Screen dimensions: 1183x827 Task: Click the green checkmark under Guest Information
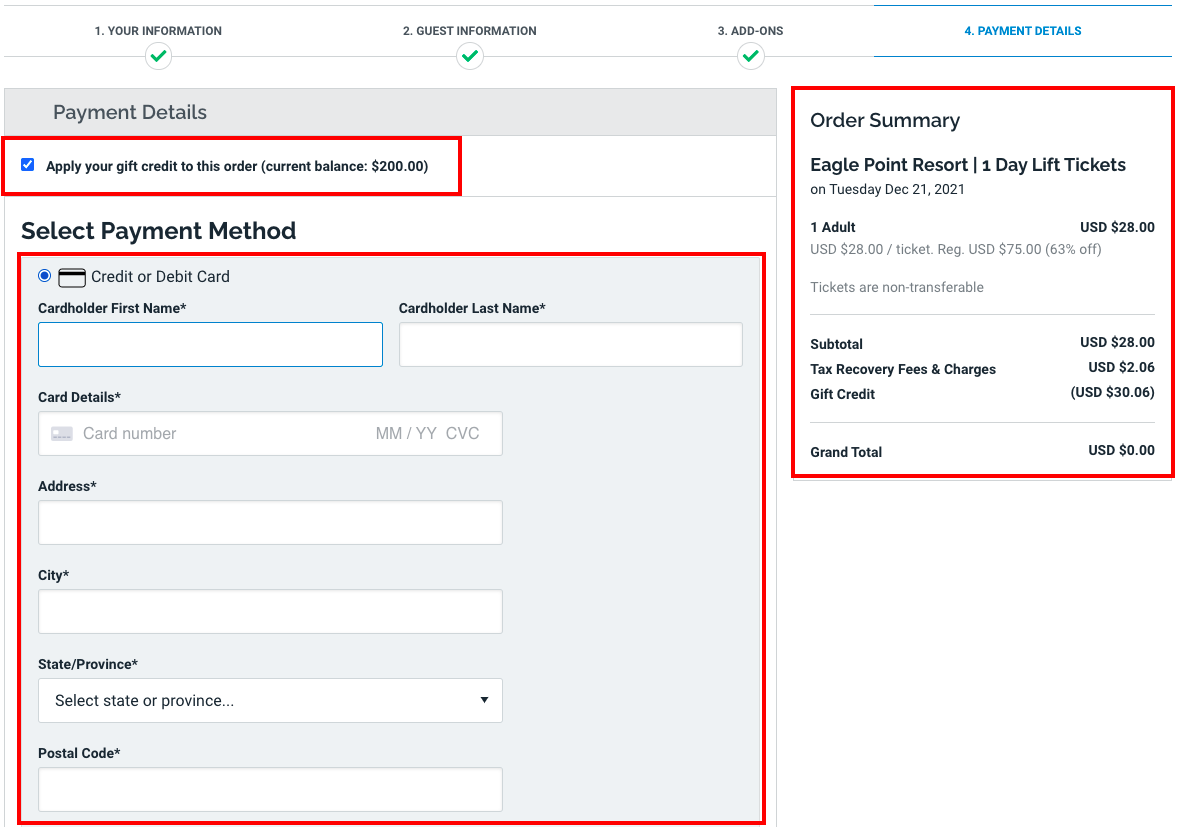point(470,56)
